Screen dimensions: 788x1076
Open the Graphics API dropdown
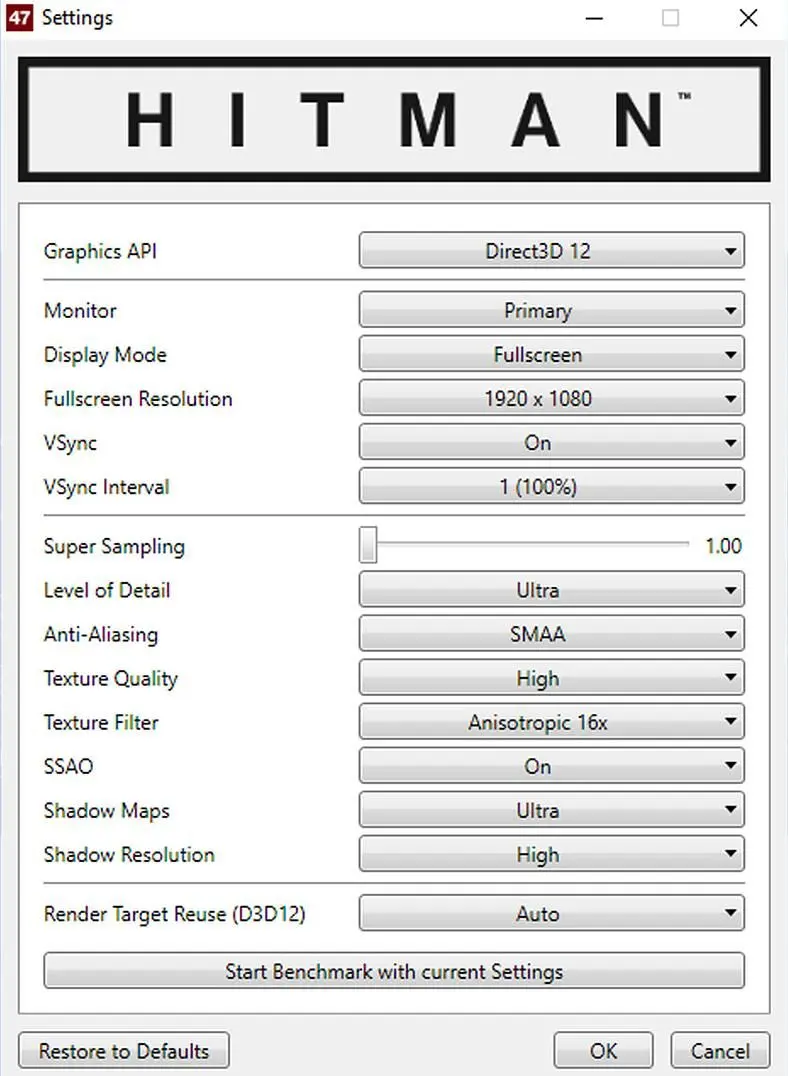pos(551,250)
